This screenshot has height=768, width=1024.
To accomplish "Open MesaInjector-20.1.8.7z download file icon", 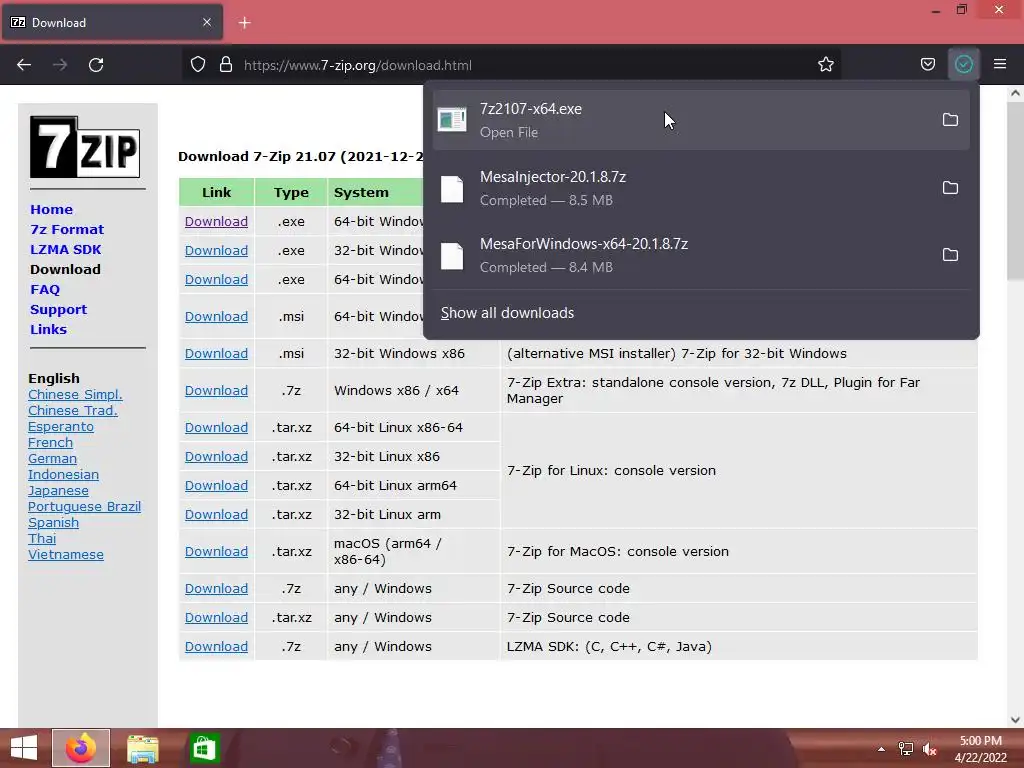I will click(452, 189).
